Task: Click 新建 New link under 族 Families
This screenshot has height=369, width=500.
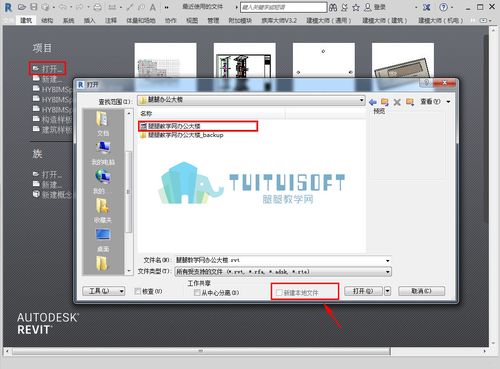Action: click(x=47, y=184)
